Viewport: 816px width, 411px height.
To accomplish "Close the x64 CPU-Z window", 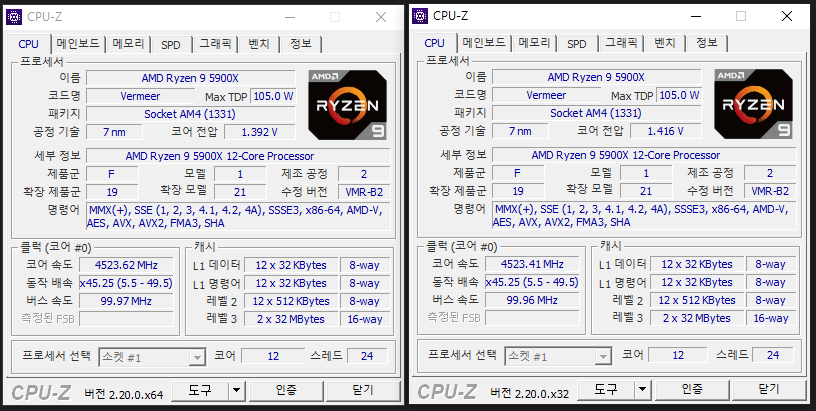I will point(381,17).
